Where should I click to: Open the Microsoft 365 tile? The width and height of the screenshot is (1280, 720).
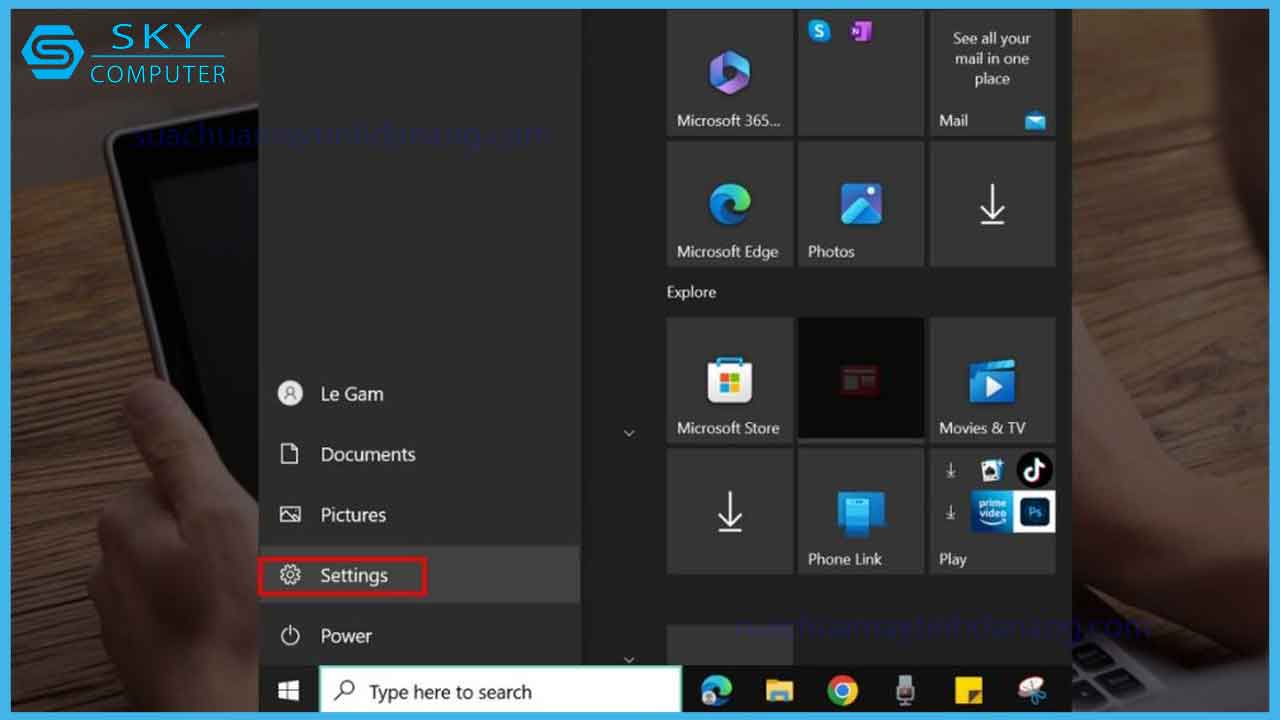click(x=729, y=75)
